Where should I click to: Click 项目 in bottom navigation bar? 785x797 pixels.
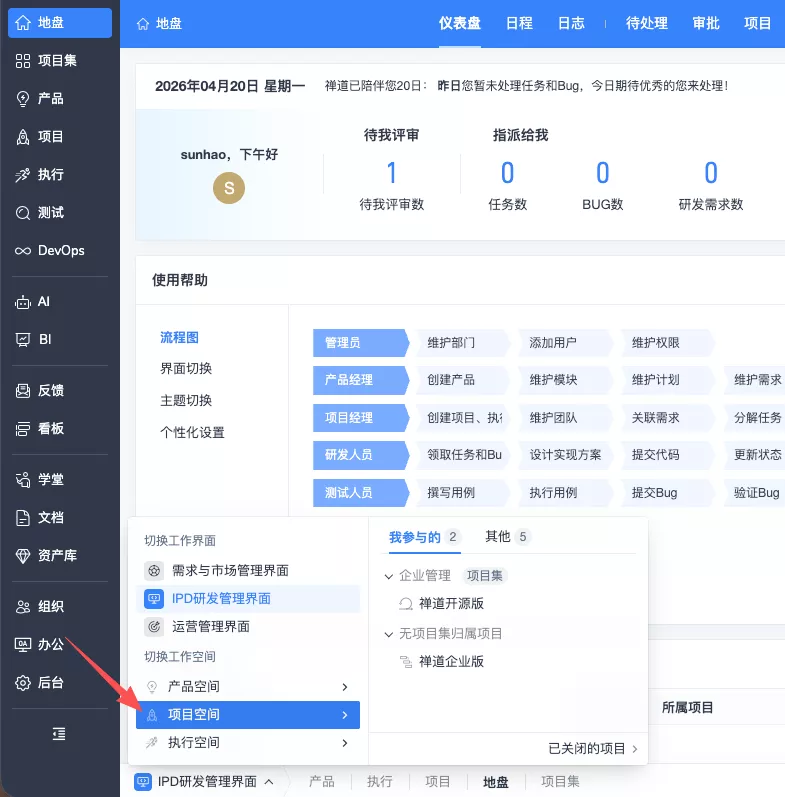click(x=437, y=782)
